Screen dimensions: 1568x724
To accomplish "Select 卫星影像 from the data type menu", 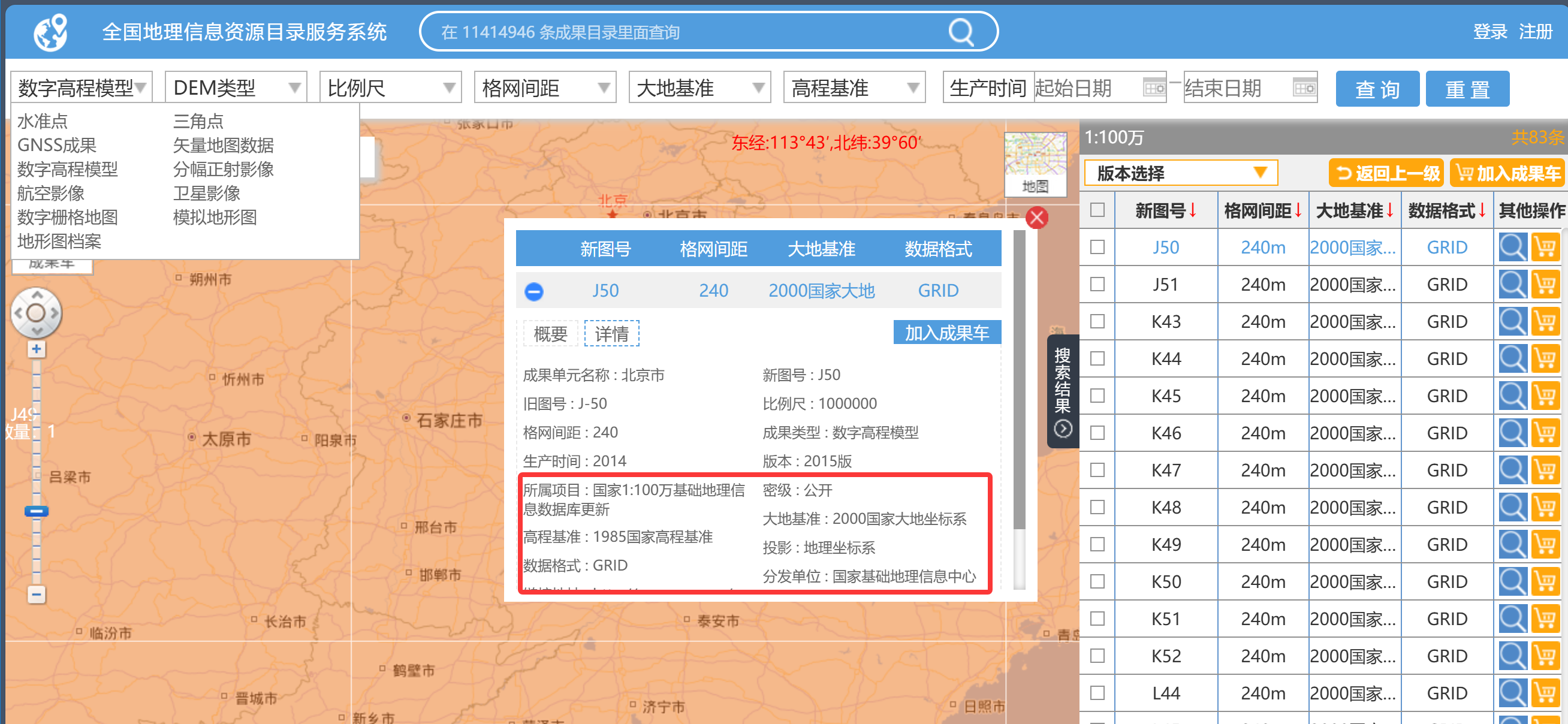I will [x=206, y=194].
